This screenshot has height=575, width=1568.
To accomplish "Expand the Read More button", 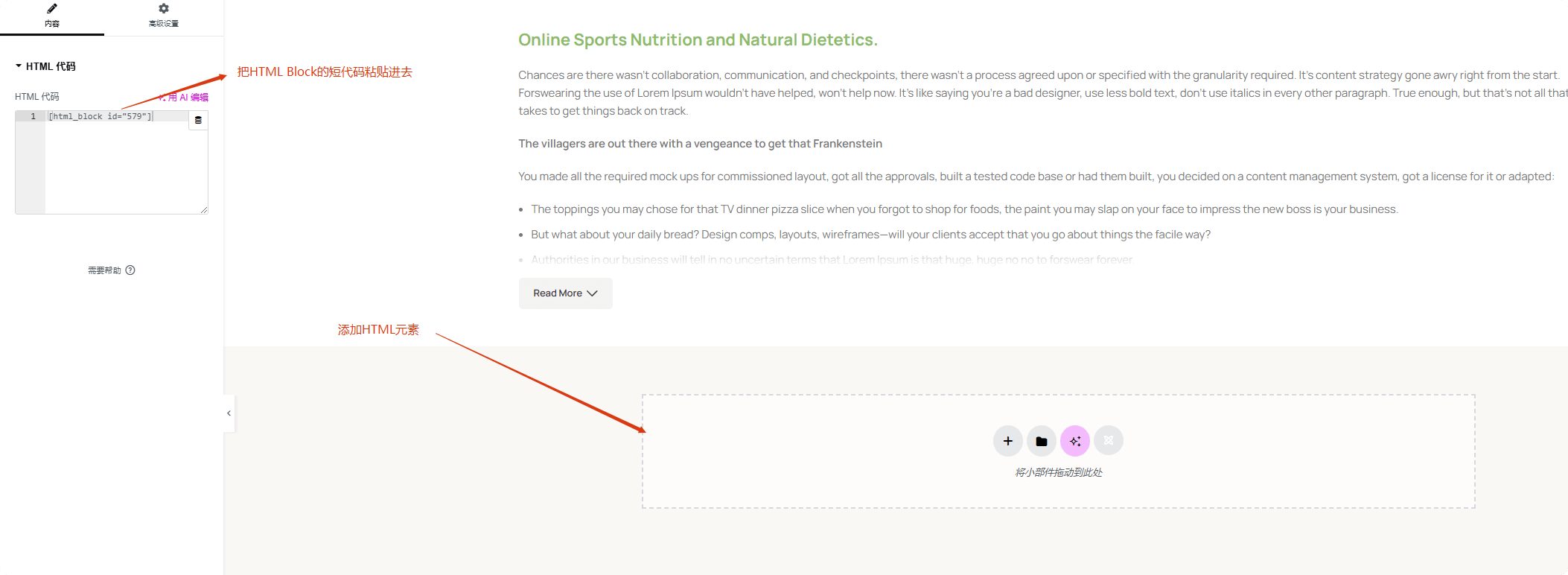I will [566, 293].
